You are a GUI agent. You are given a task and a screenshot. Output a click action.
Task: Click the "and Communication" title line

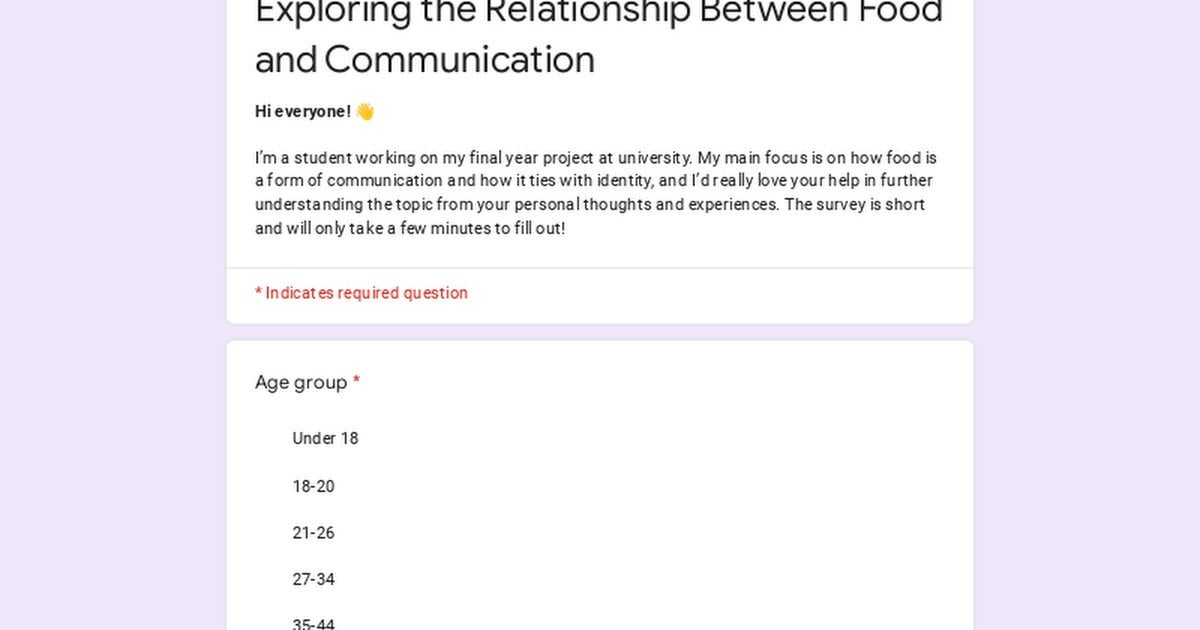[x=425, y=60]
